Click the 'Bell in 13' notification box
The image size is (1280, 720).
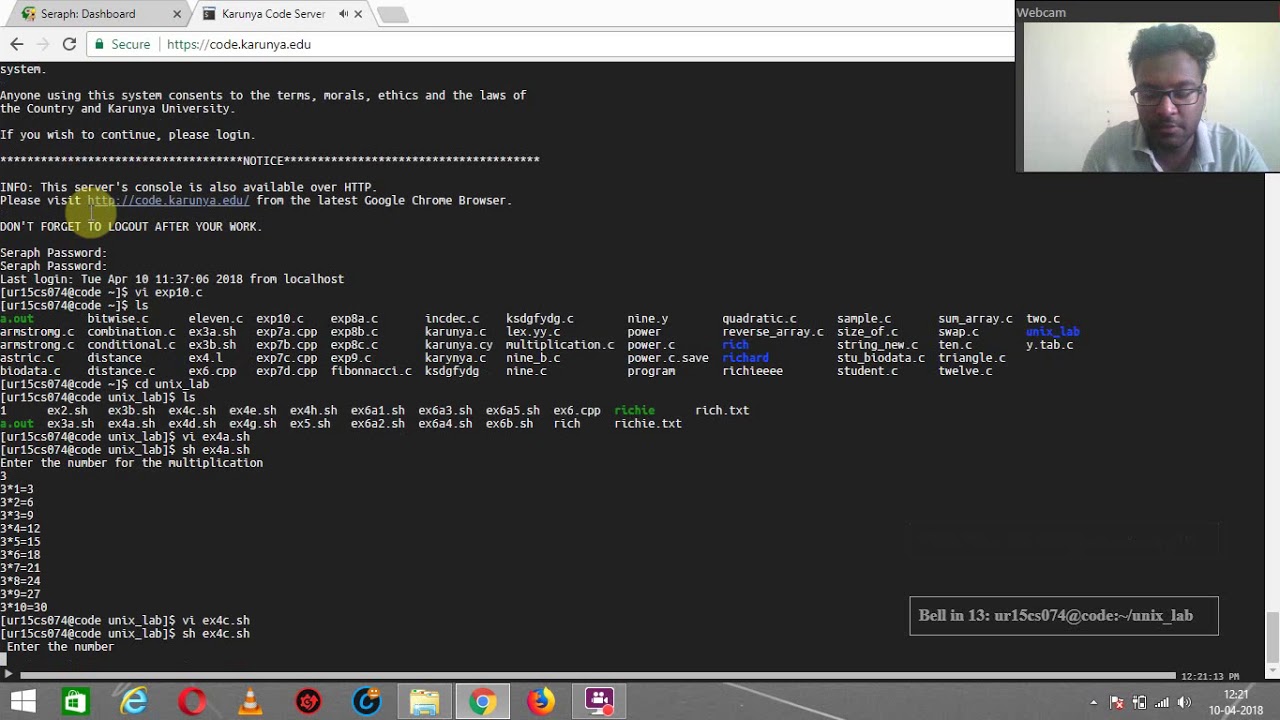(1064, 616)
